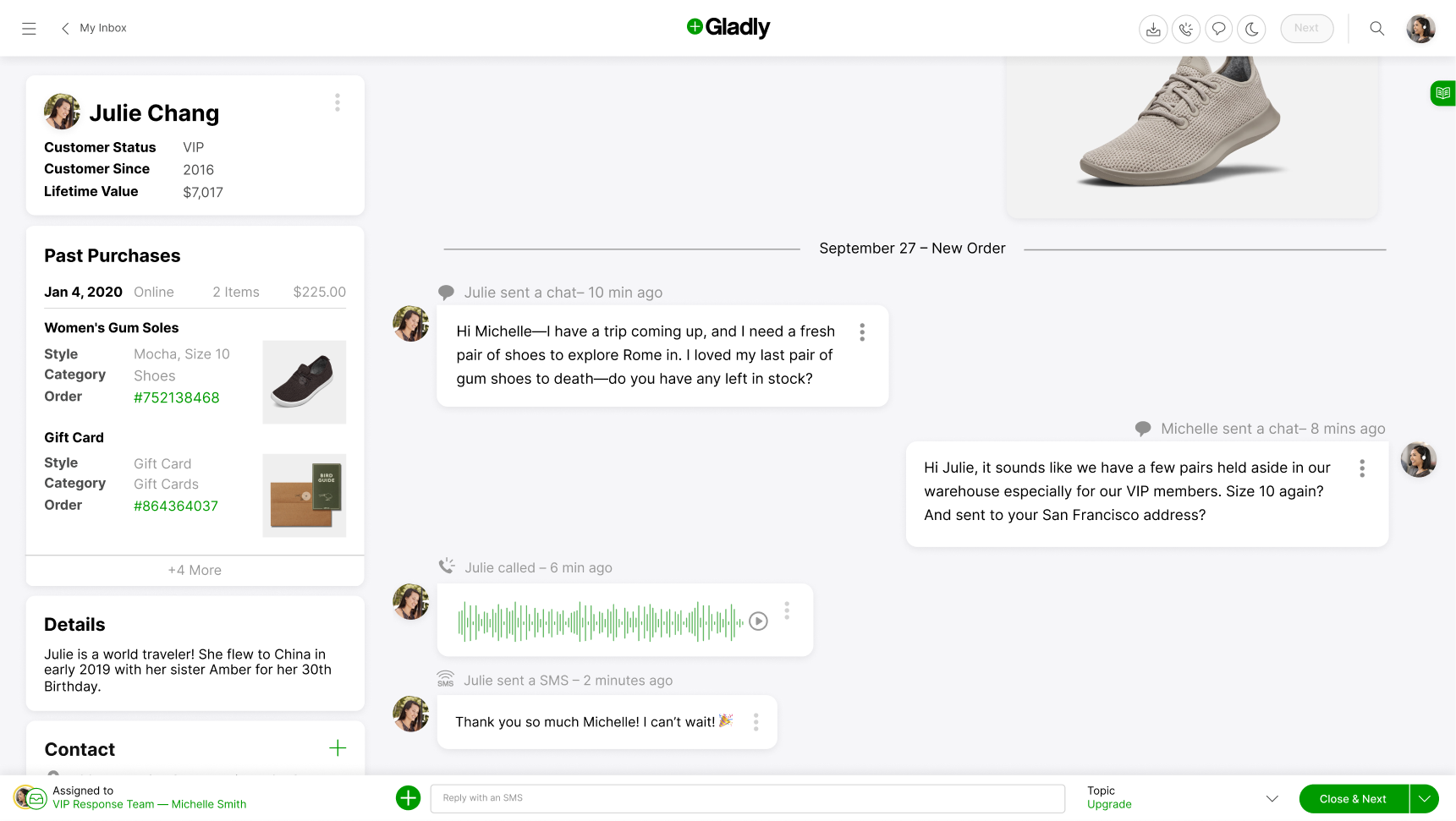The image size is (1456, 821).
Task: Play Julie's voice call recording
Action: point(759,621)
